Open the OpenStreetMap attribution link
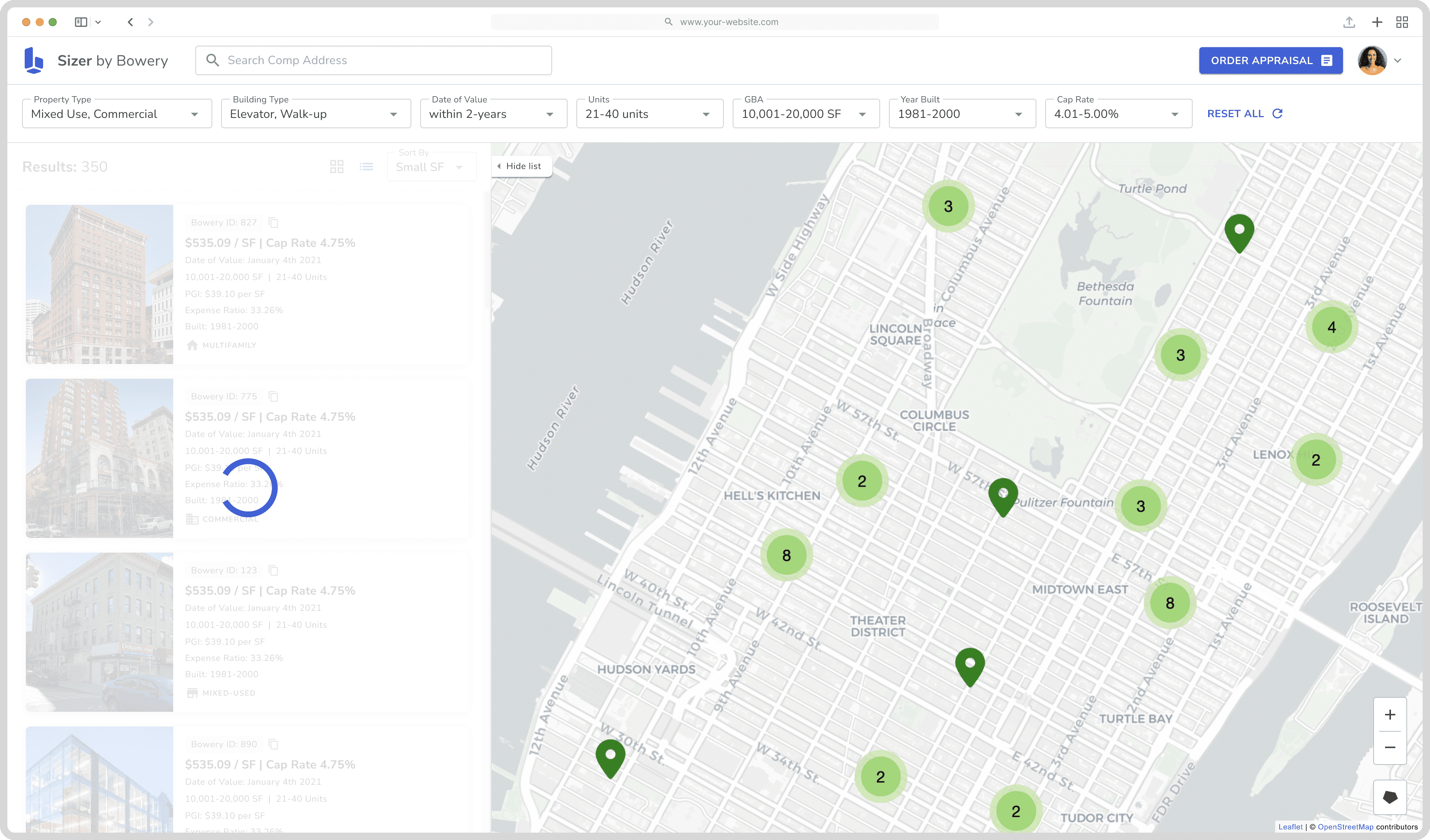Image resolution: width=1430 pixels, height=840 pixels. [x=1345, y=826]
